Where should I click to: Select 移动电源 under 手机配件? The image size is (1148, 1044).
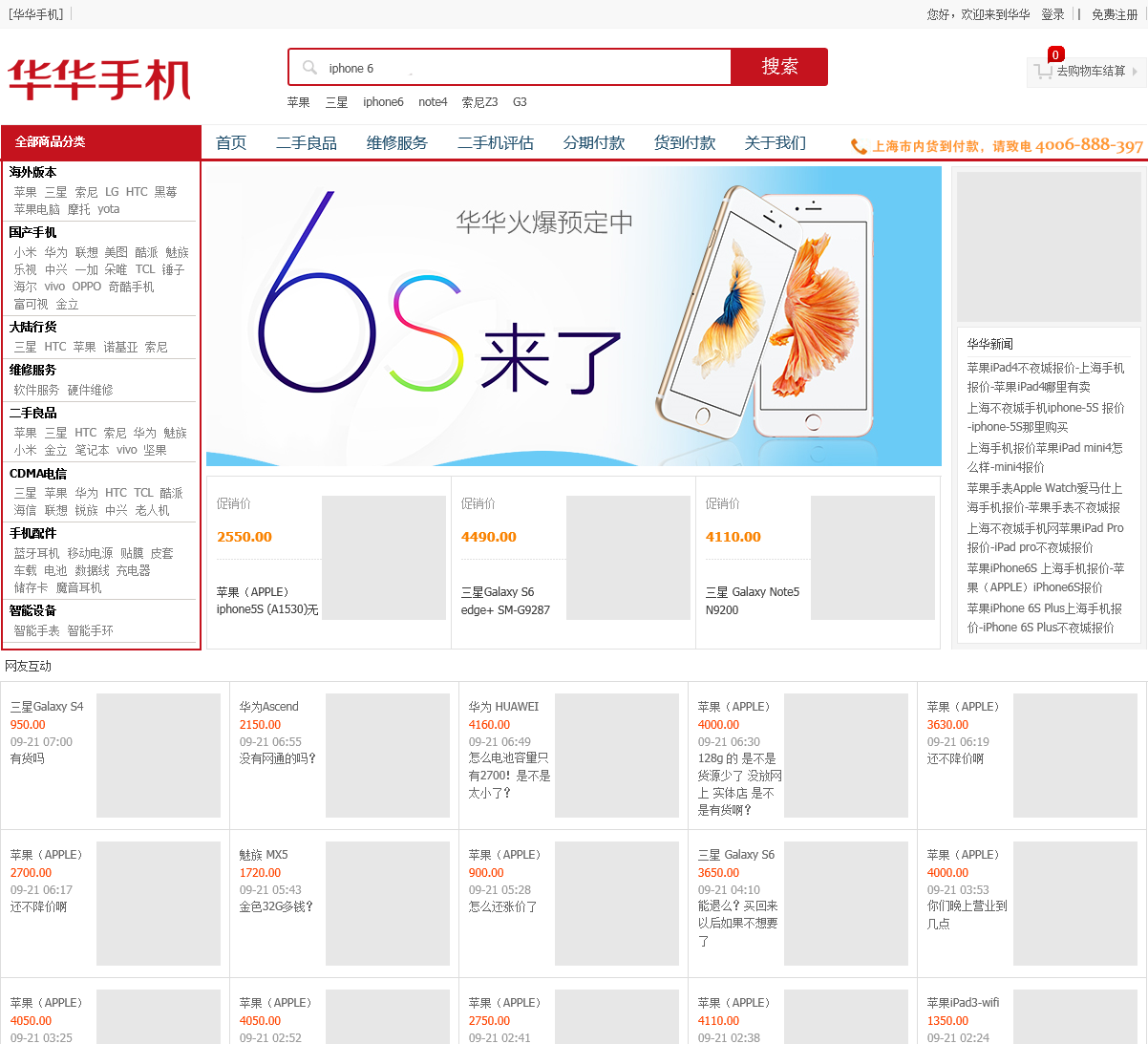click(x=90, y=553)
